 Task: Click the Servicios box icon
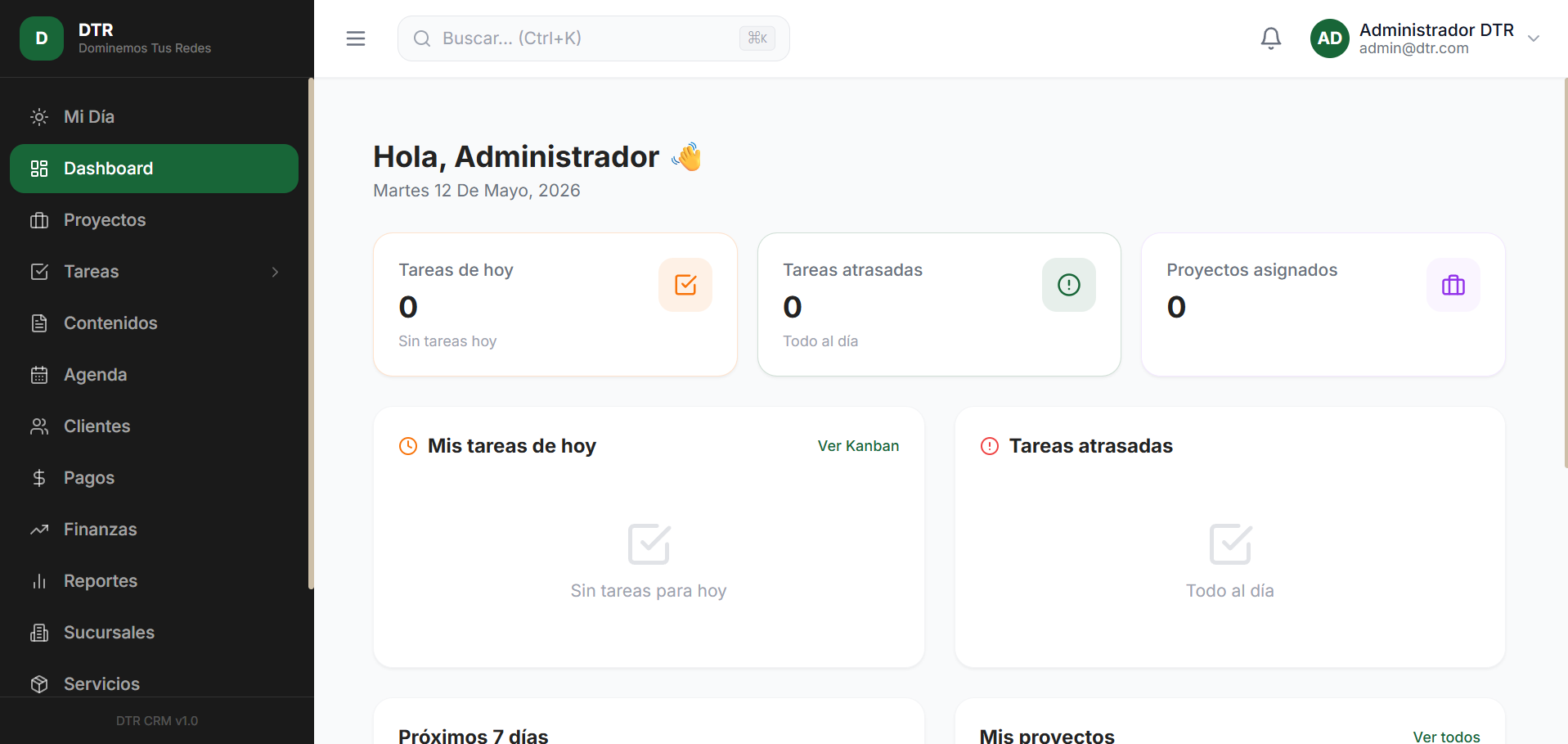pyautogui.click(x=39, y=684)
